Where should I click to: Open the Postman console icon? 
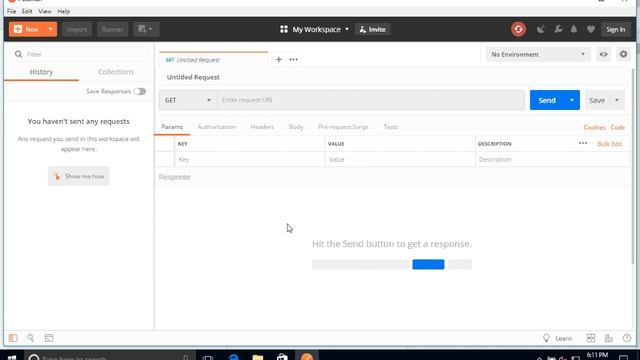coord(49,338)
